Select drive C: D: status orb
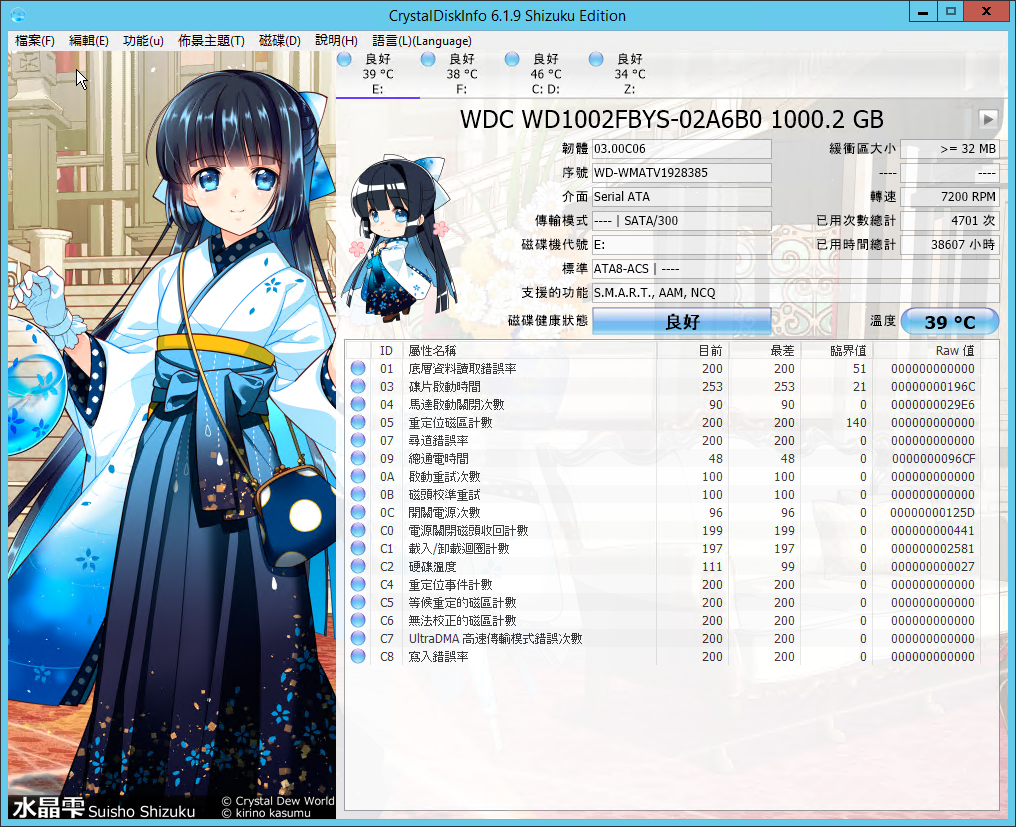Viewport: 1016px width, 827px height. pos(512,60)
